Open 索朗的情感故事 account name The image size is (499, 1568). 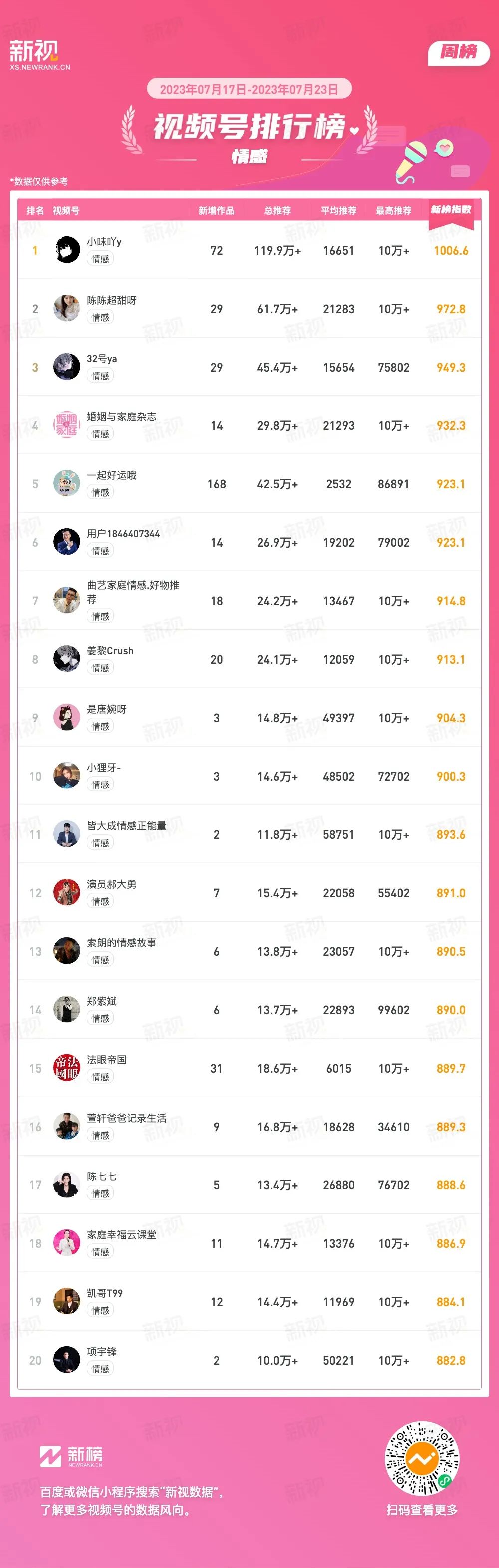click(122, 943)
